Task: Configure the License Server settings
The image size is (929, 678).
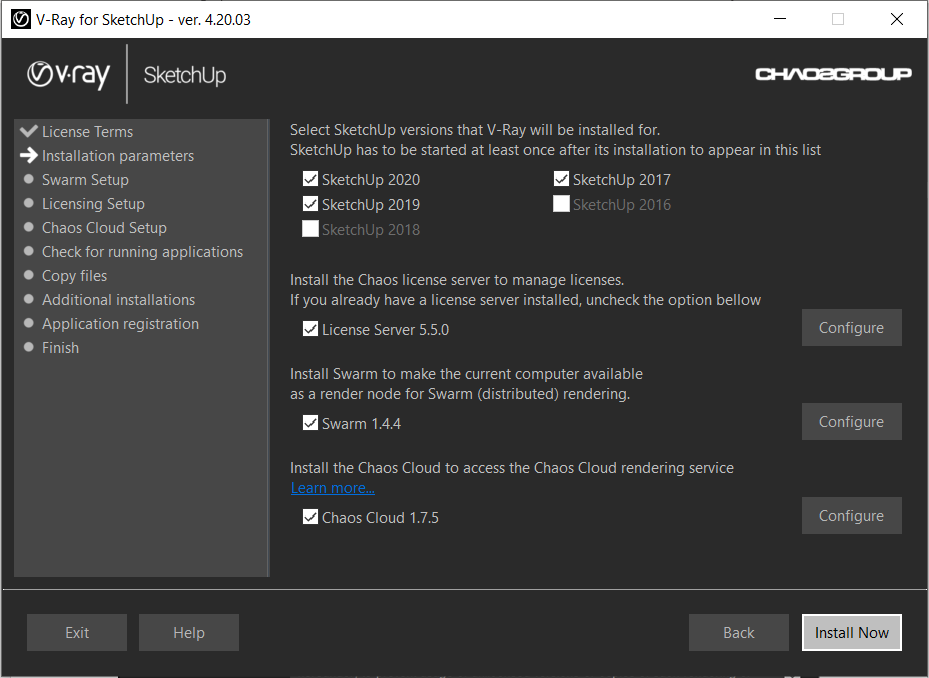Action: click(851, 328)
